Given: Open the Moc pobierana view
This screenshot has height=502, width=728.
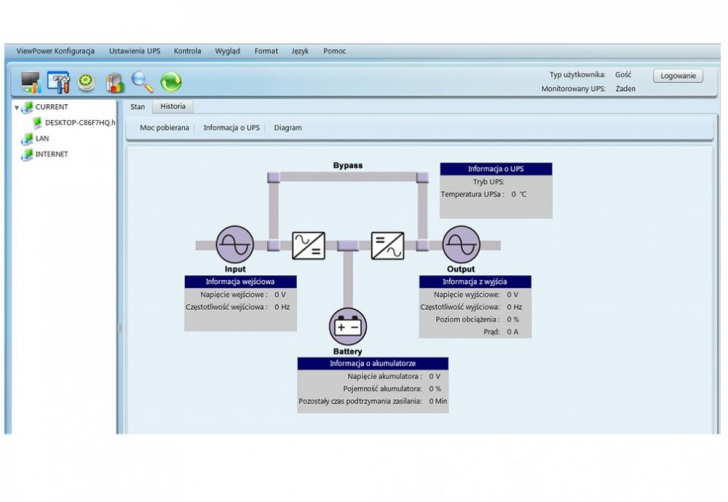Looking at the screenshot, I should point(164,128).
